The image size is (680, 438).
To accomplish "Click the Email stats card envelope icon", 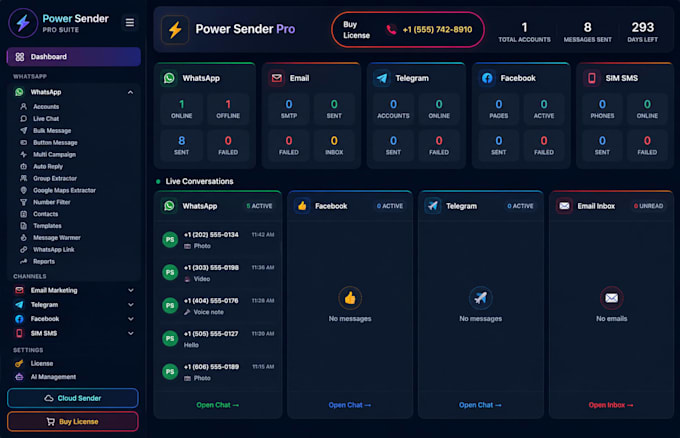I will pos(277,78).
